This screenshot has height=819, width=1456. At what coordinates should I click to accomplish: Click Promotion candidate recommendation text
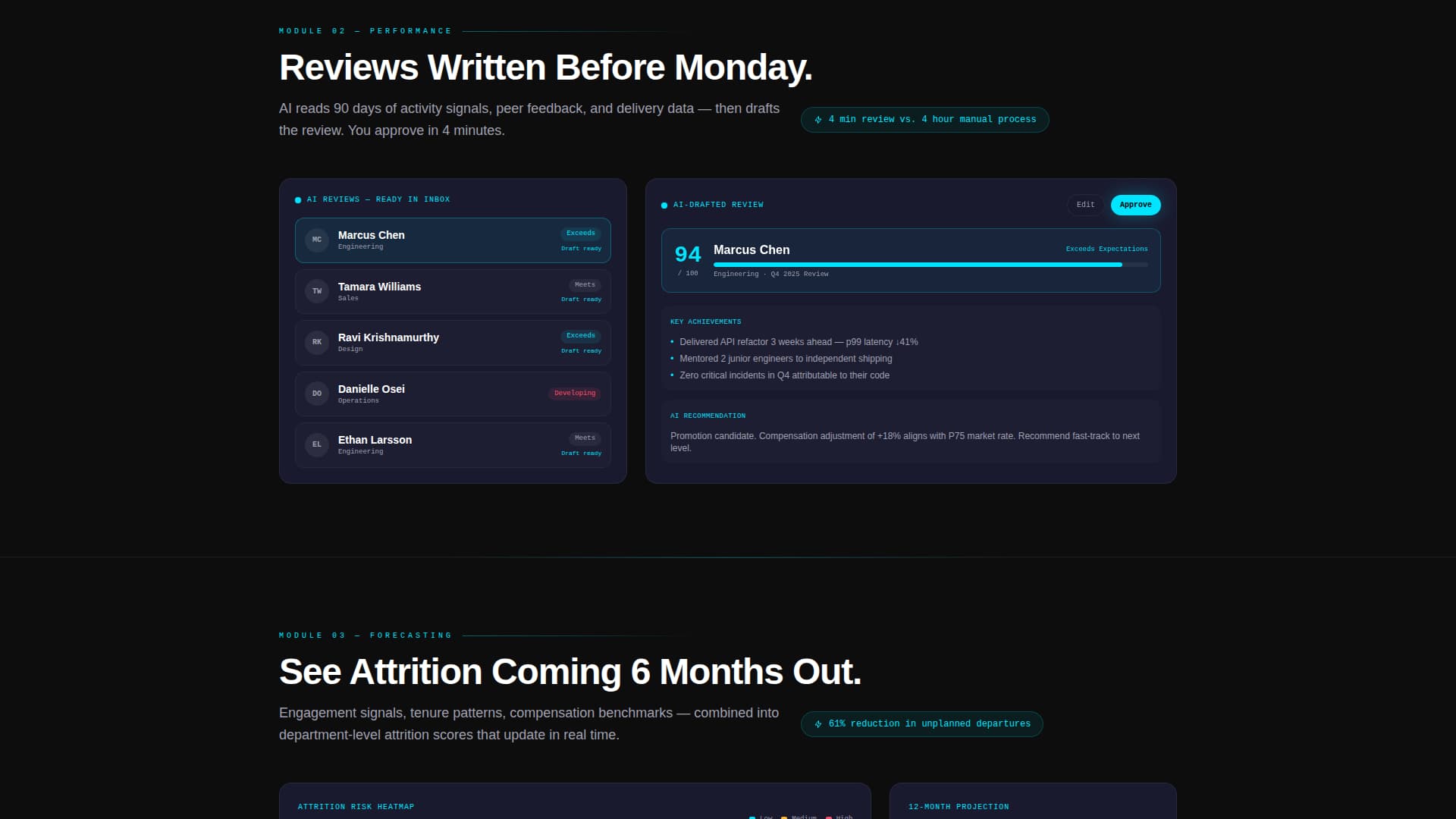(905, 442)
